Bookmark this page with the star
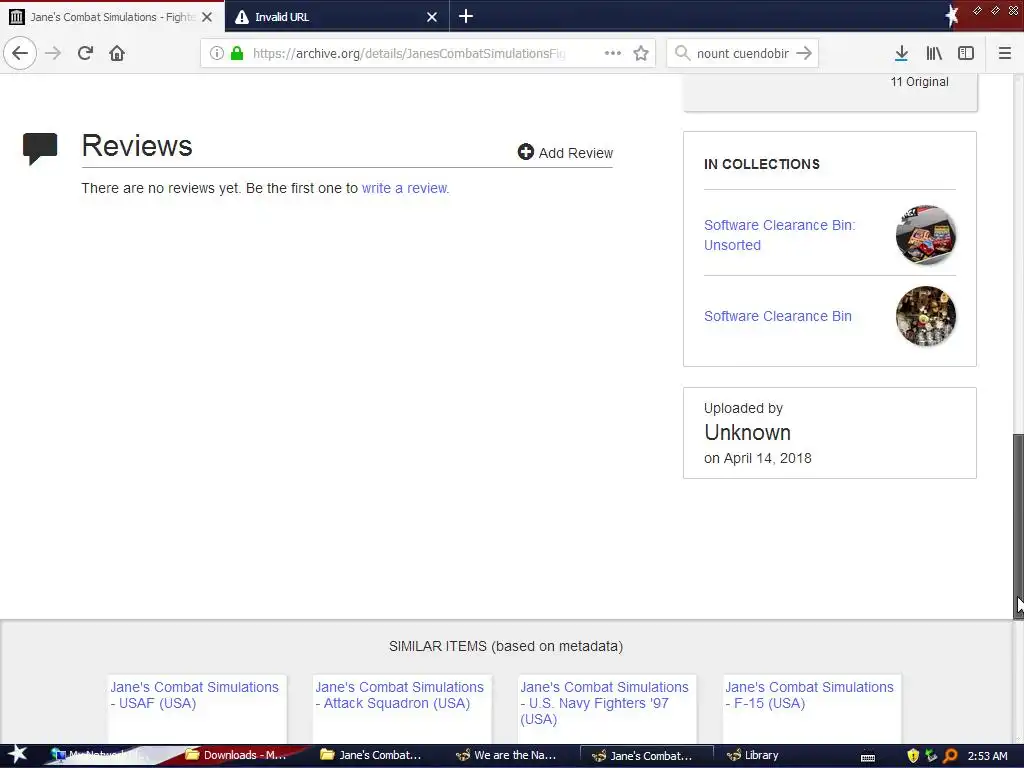The image size is (1024, 768). (x=641, y=53)
